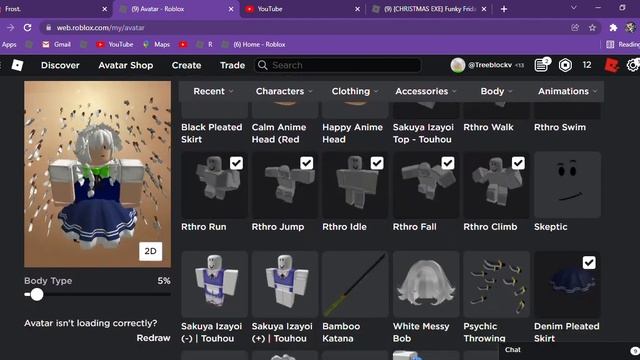The width and height of the screenshot is (640, 360).
Task: Click Redraw avatar link
Action: [x=153, y=338]
